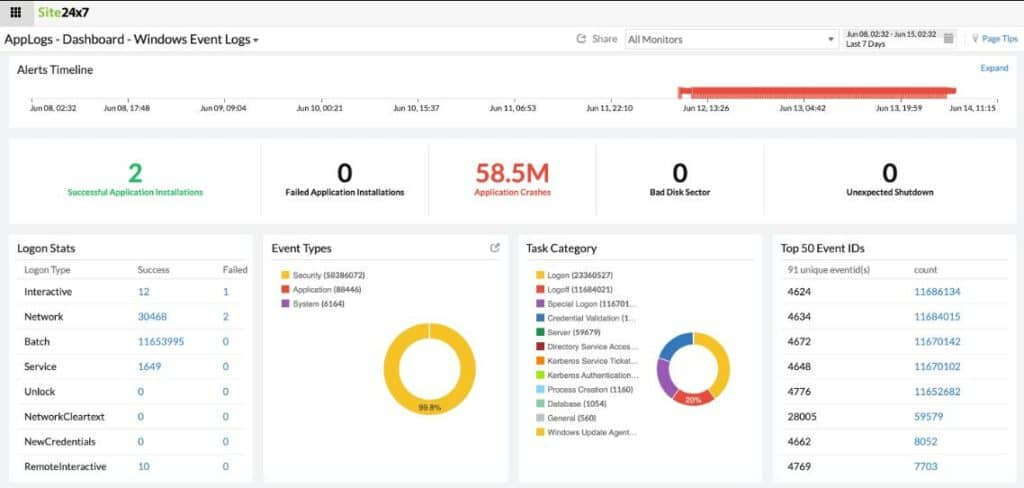The width and height of the screenshot is (1024, 488).
Task: Open event 4672 count 11670142
Action: click(937, 342)
